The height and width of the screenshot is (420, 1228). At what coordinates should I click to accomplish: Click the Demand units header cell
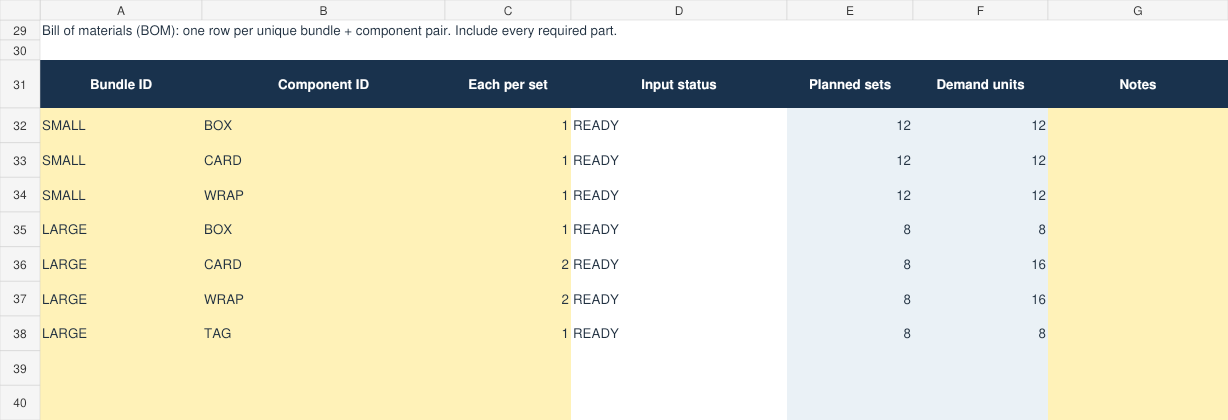tap(980, 84)
